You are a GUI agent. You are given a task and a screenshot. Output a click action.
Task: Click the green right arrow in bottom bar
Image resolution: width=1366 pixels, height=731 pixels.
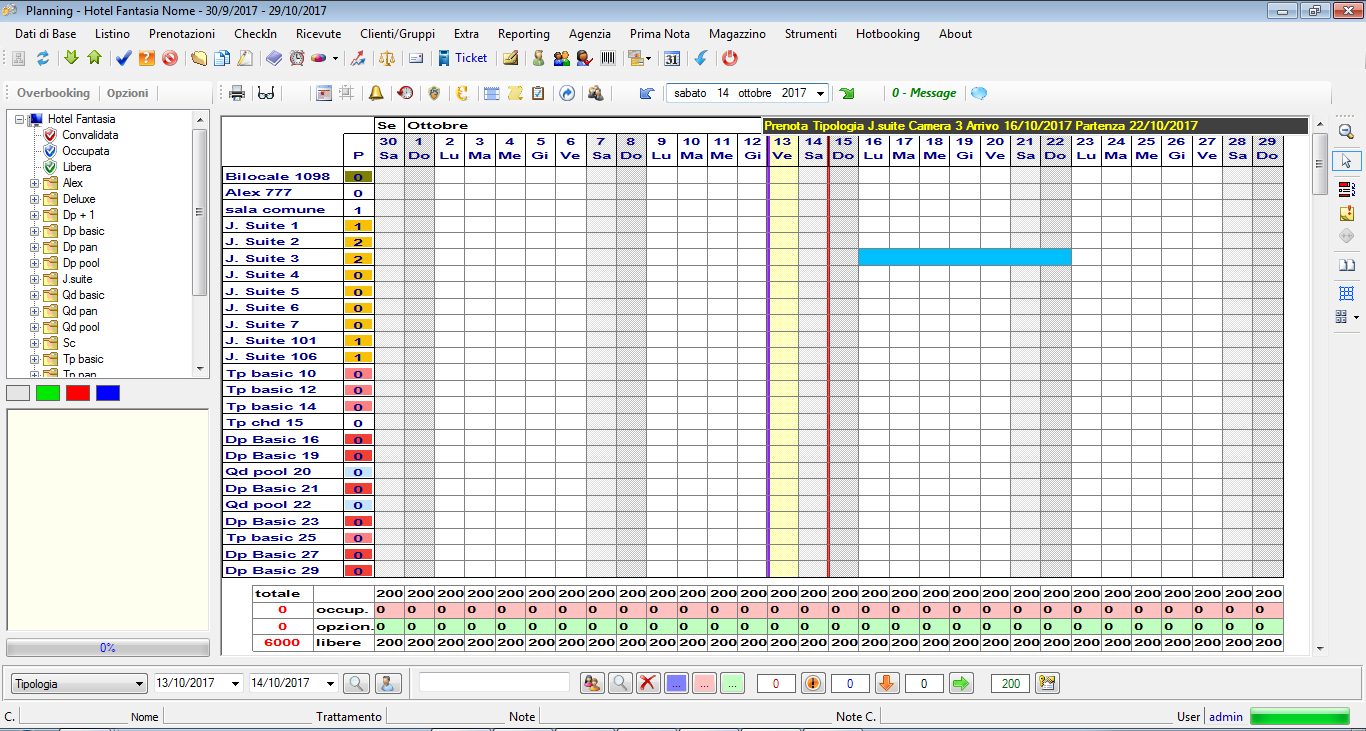pyautogui.click(x=961, y=683)
